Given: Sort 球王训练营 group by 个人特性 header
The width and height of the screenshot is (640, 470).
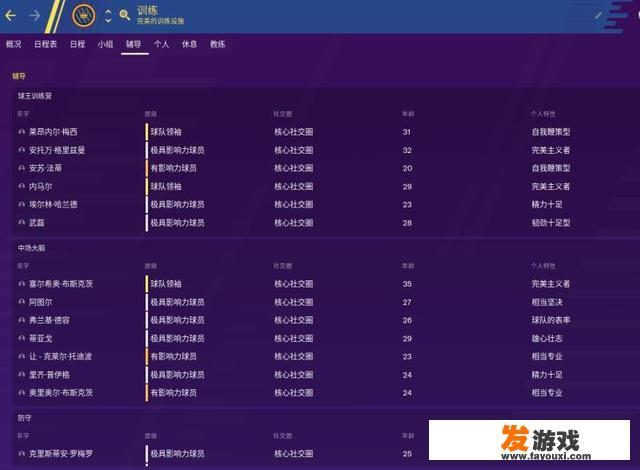Looking at the screenshot, I should pos(543,114).
